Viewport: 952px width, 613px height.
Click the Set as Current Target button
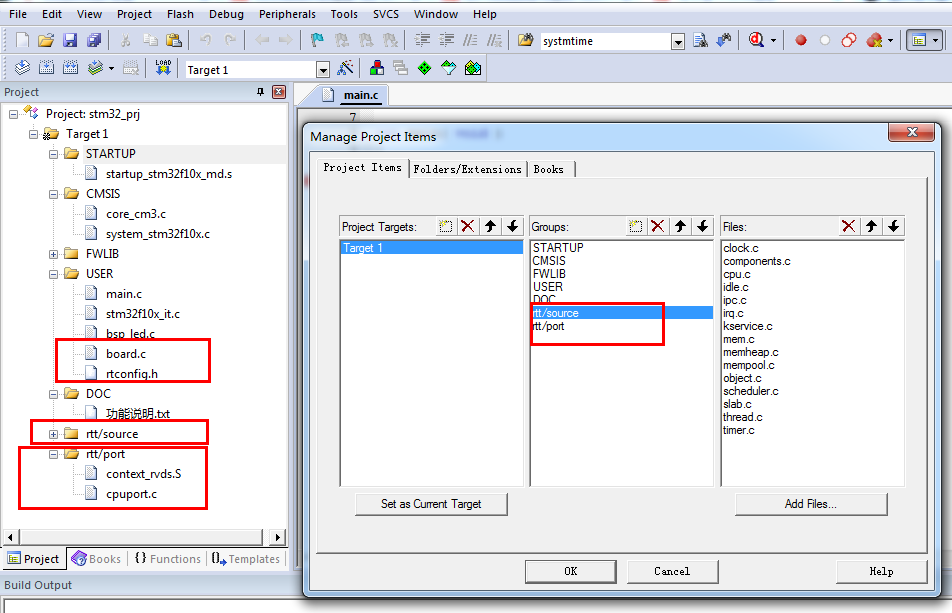(x=431, y=504)
